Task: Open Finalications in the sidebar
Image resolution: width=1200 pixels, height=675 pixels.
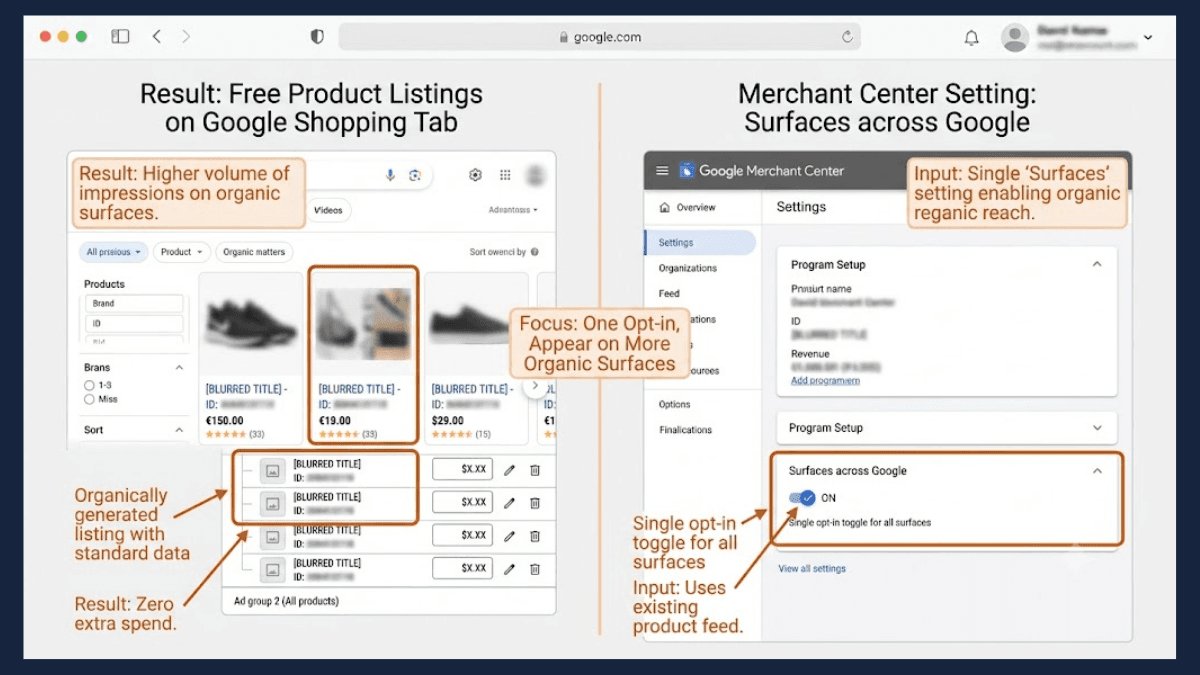Action: [x=686, y=430]
